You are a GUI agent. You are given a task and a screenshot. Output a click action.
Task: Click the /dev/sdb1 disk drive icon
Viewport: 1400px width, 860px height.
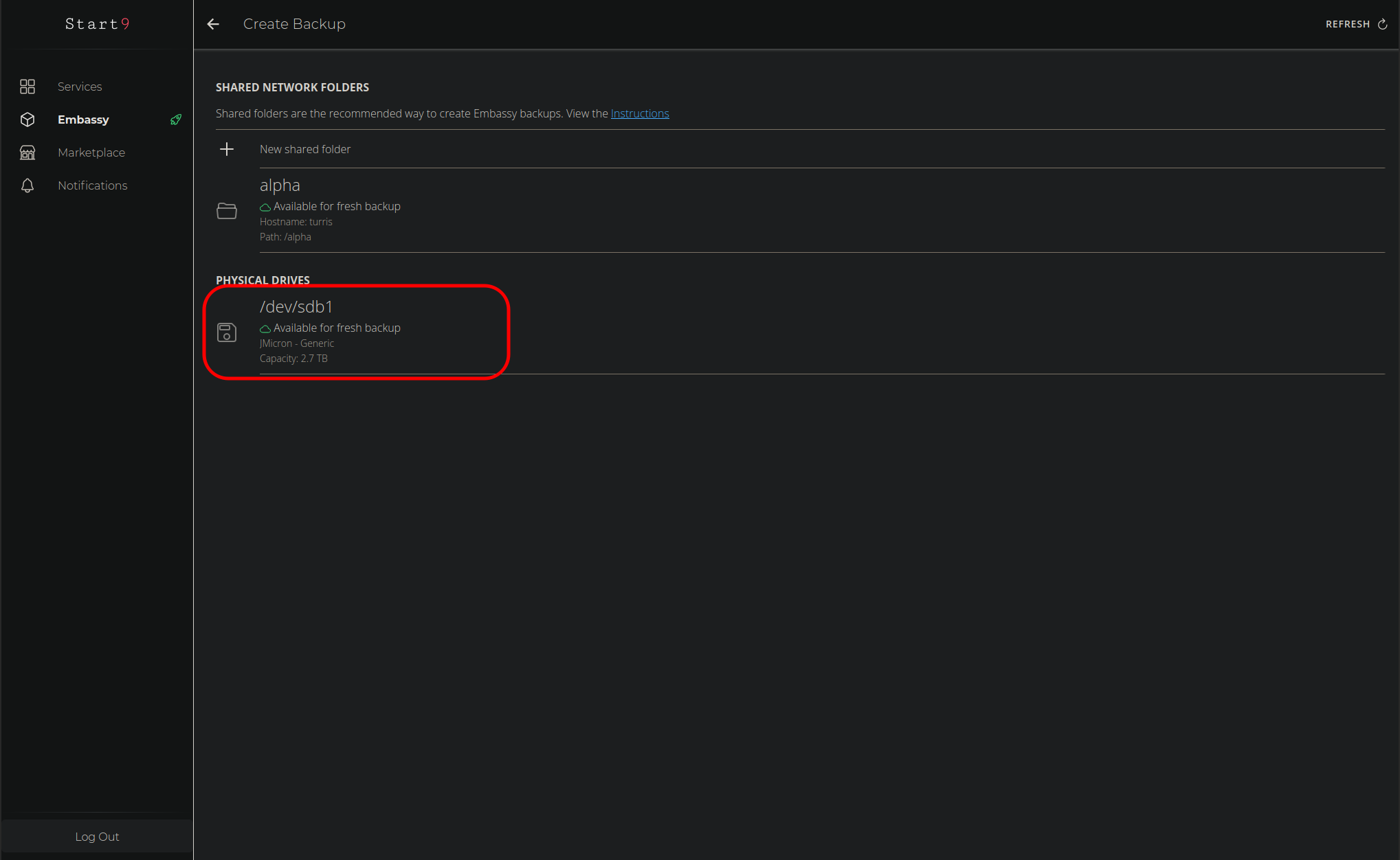(x=227, y=332)
